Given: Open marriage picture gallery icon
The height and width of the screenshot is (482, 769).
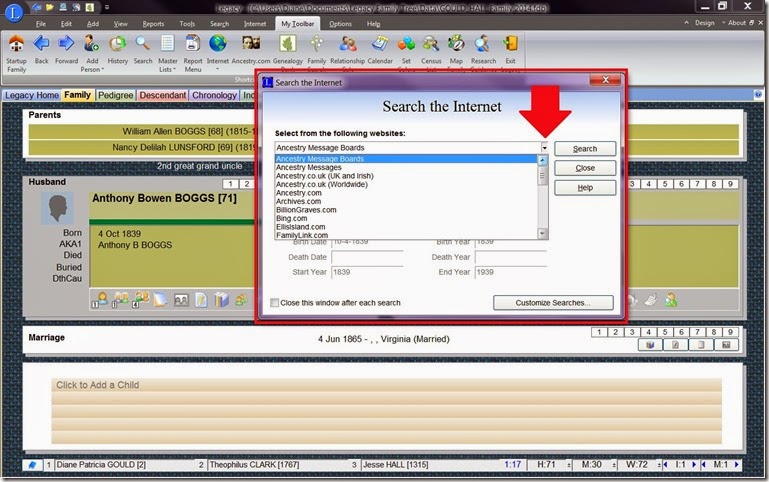Looking at the screenshot, I should click(726, 345).
